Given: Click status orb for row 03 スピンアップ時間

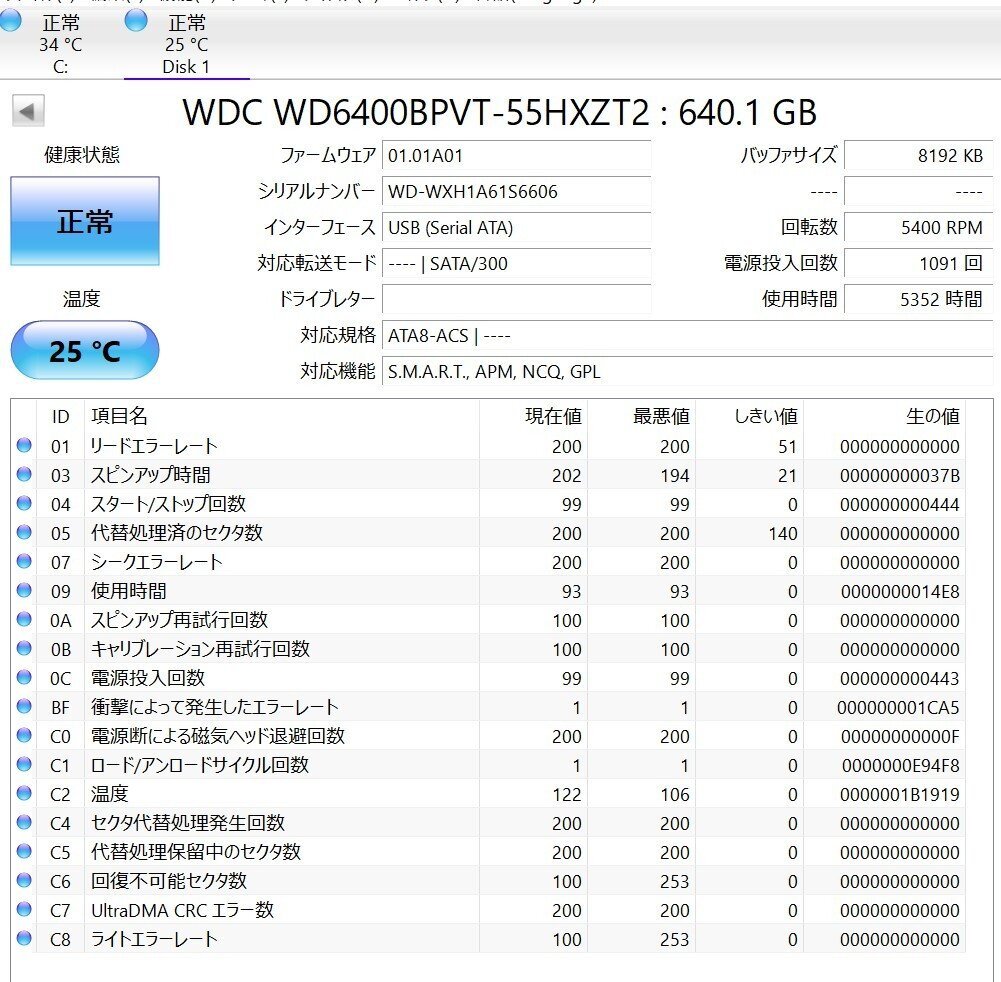Looking at the screenshot, I should coord(24,474).
